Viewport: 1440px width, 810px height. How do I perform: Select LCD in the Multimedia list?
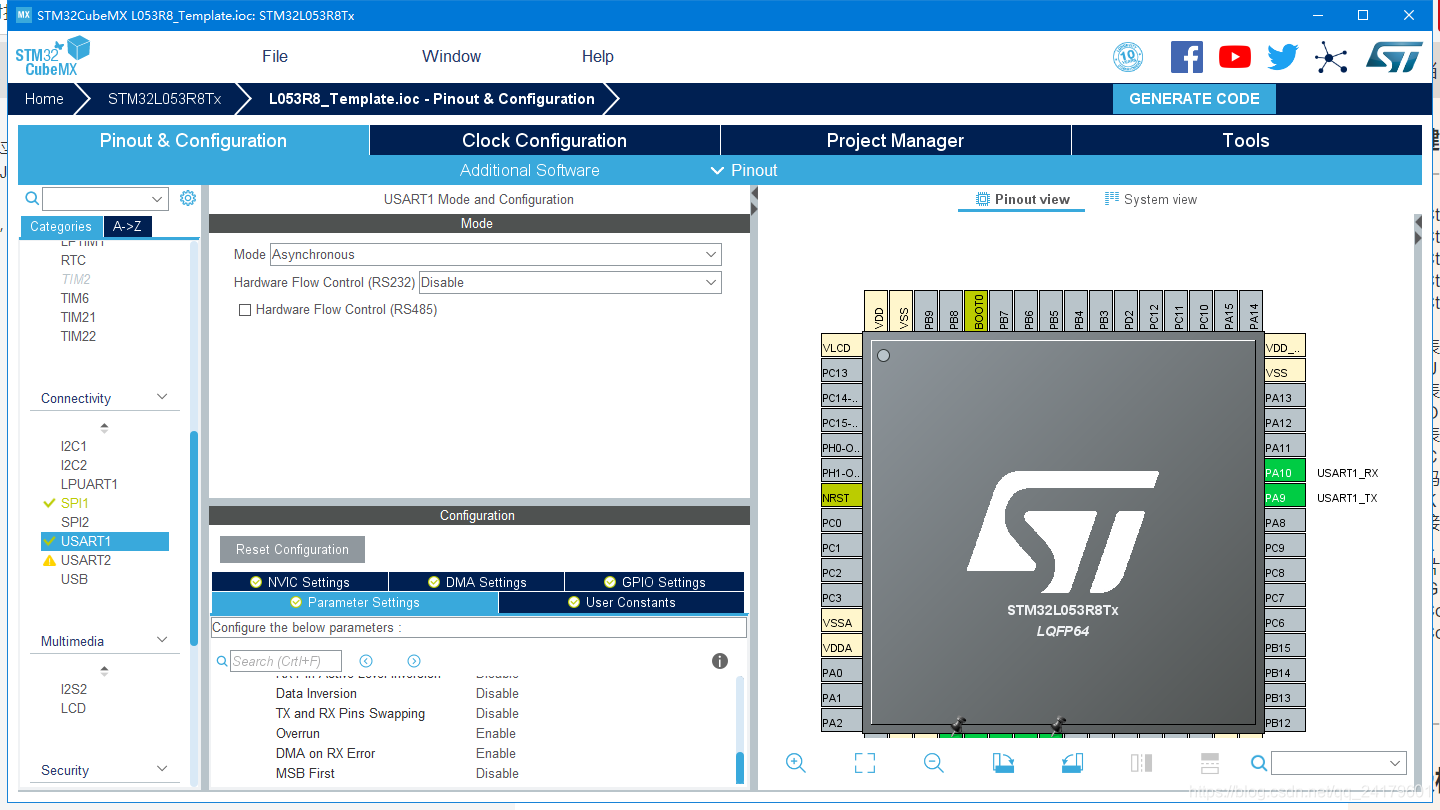(73, 708)
